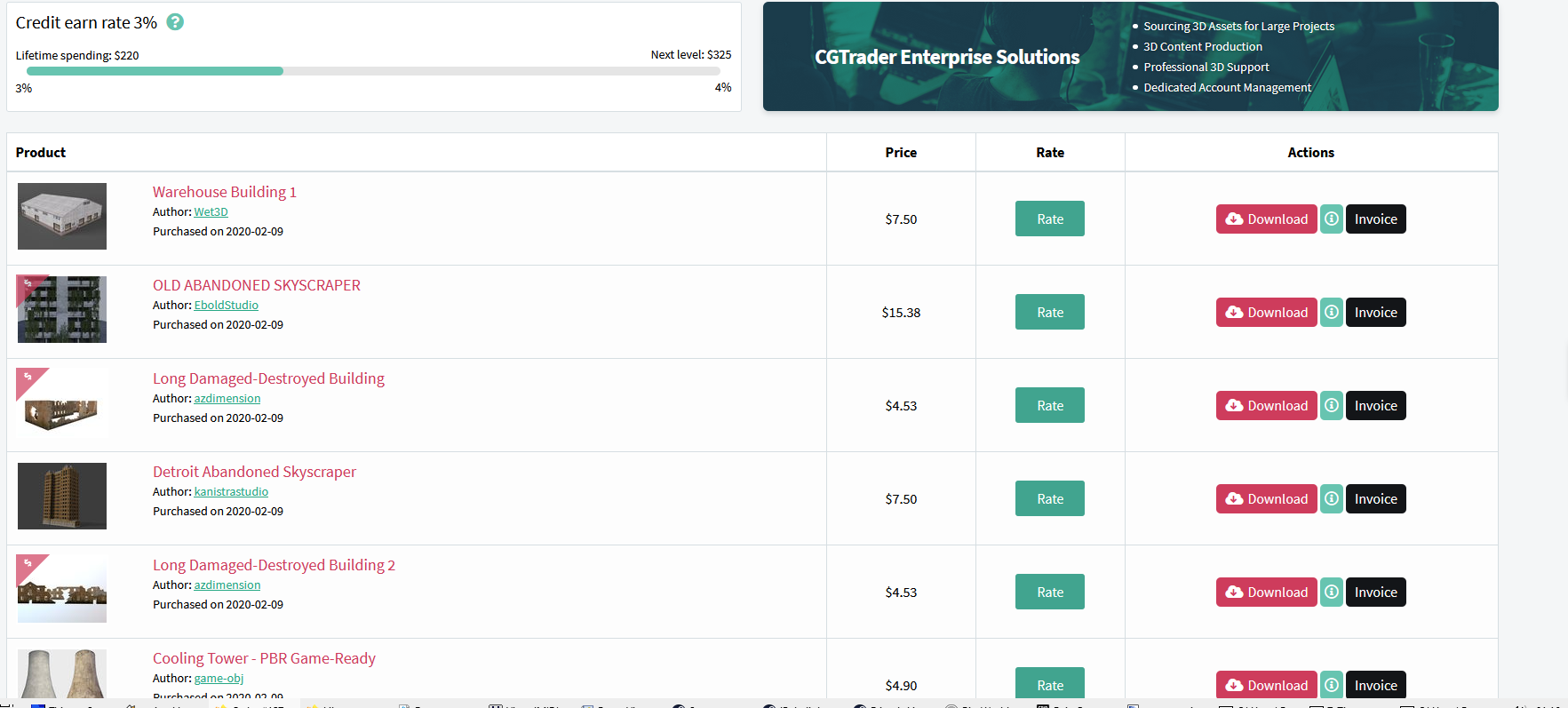Viewport: 1568px width, 708px height.
Task: Click the Detroit Abandoned Skyscraper thumbnail
Action: [62, 496]
